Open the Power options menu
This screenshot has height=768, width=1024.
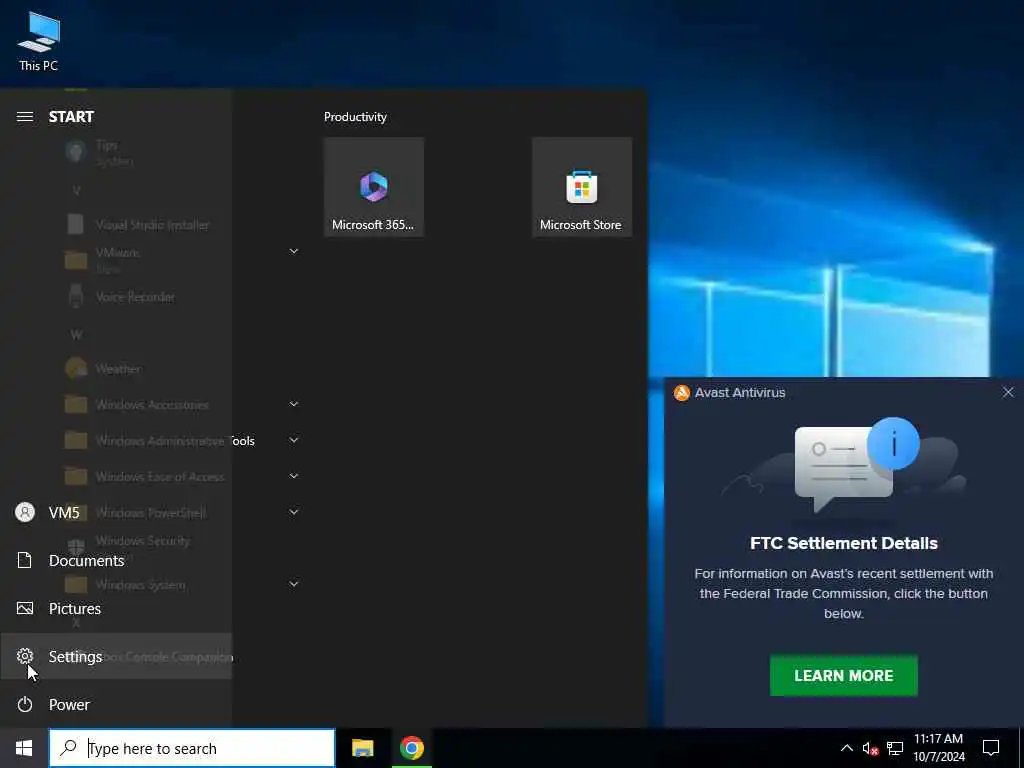[x=116, y=705]
